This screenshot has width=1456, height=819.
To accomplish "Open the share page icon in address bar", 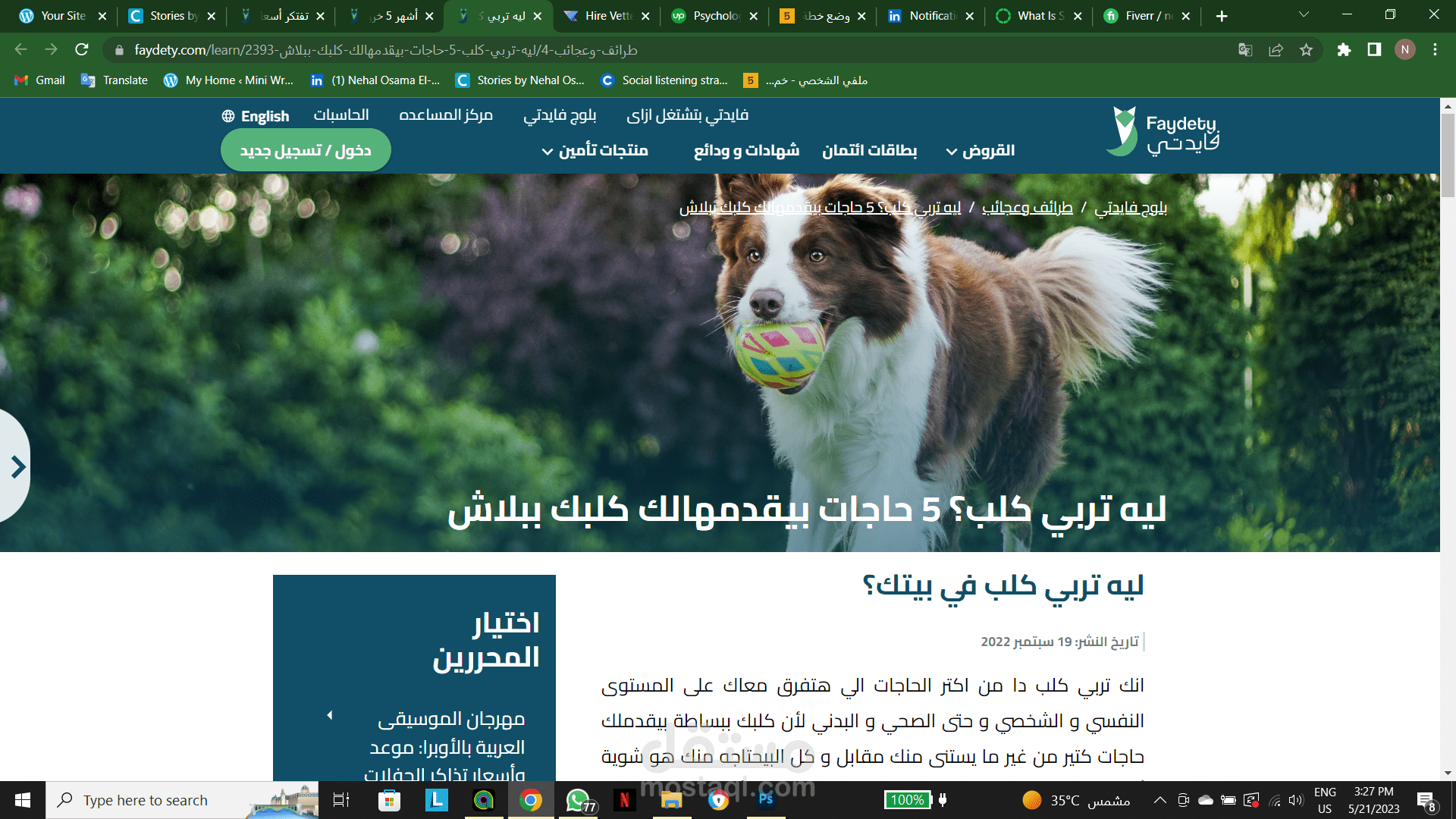I will click(x=1276, y=50).
